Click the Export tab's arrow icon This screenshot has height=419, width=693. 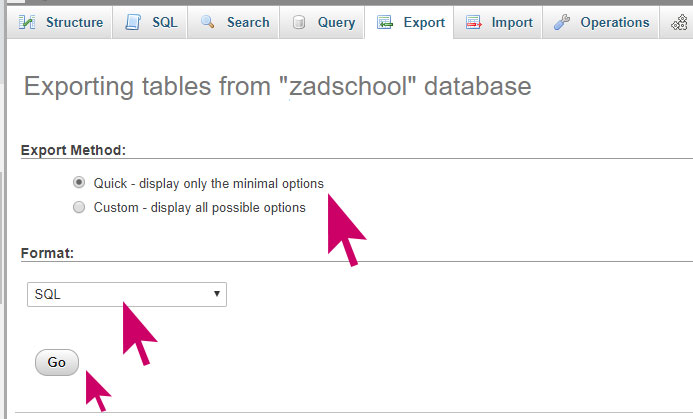pyautogui.click(x=385, y=22)
